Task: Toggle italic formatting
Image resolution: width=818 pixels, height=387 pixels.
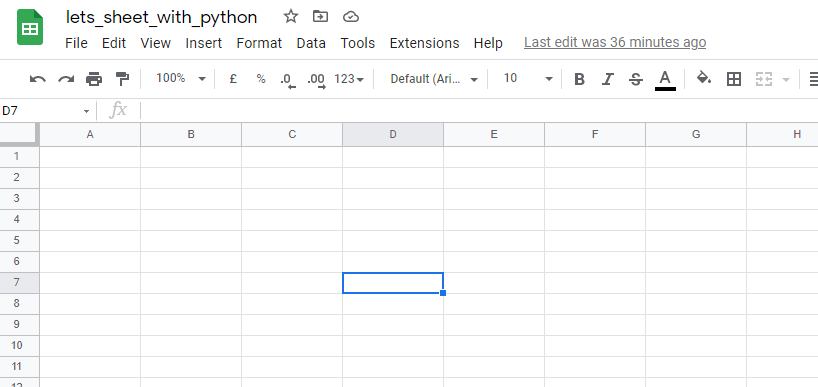Action: pos(607,79)
